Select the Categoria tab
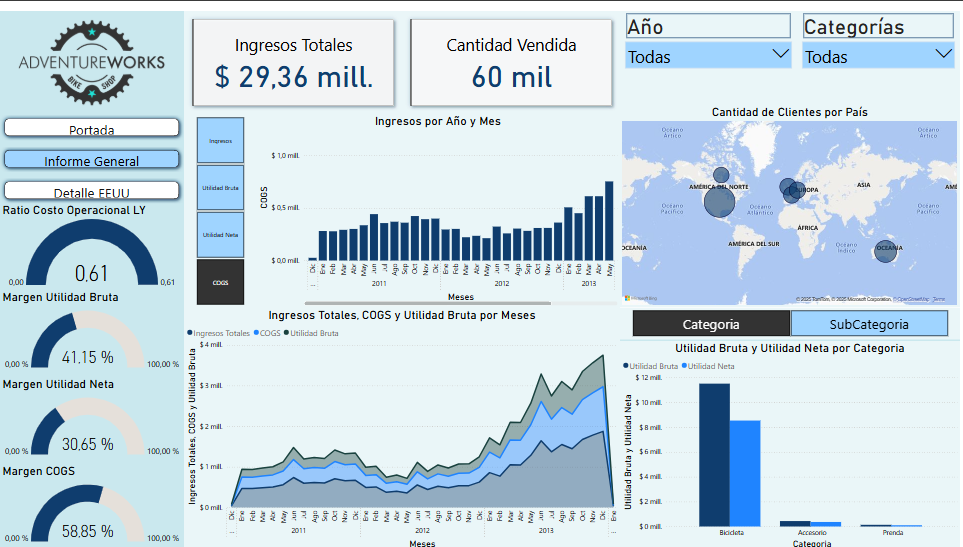The width and height of the screenshot is (963, 547). pos(711,324)
